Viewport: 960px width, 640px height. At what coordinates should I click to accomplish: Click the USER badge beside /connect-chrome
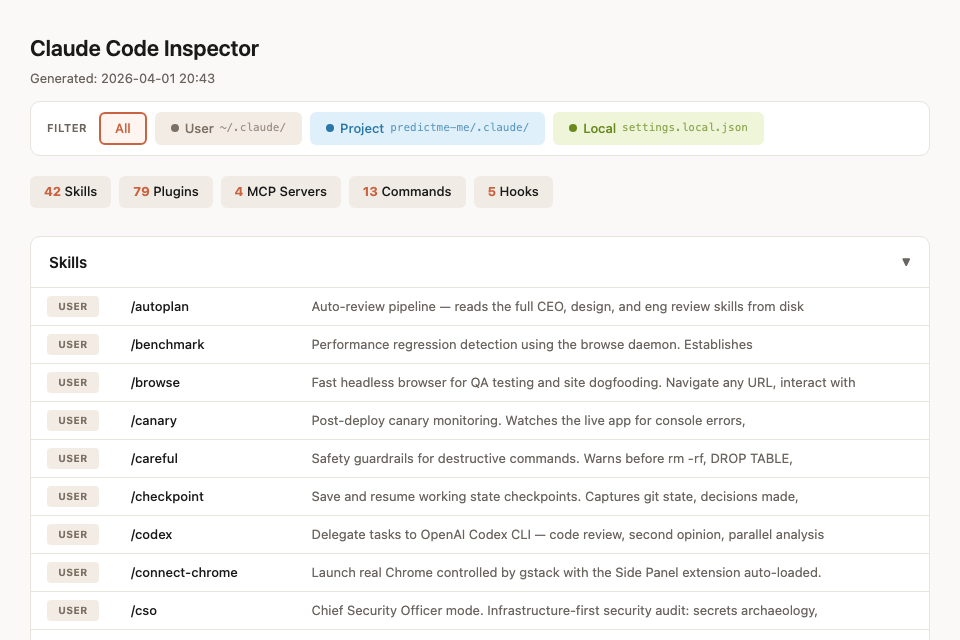[x=72, y=572]
